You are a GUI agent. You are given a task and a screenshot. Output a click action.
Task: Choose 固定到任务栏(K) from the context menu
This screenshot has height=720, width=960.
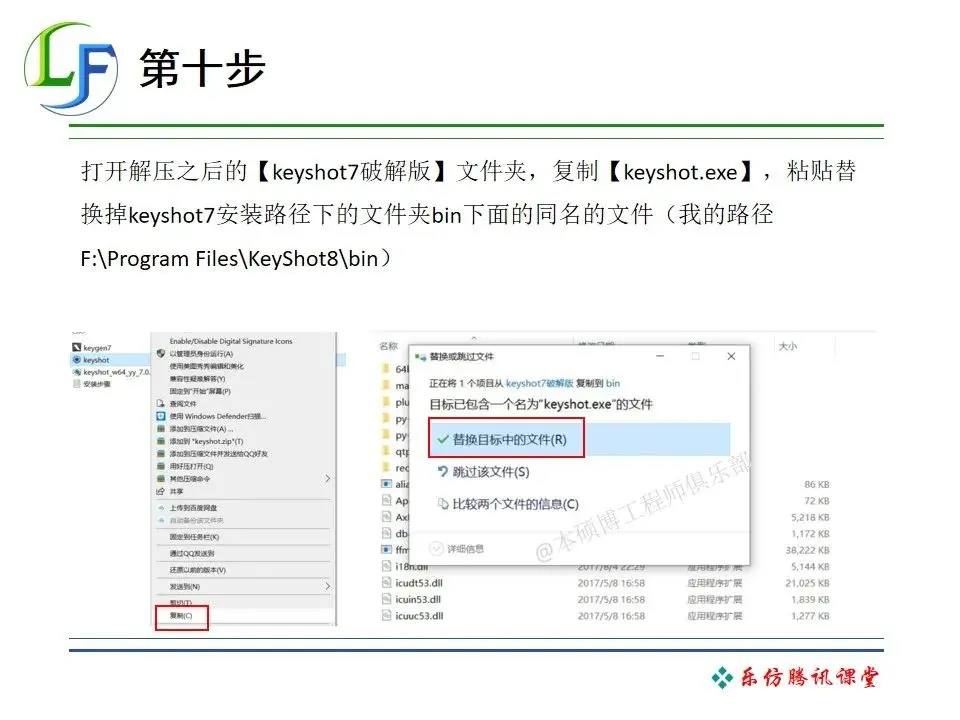(x=194, y=537)
